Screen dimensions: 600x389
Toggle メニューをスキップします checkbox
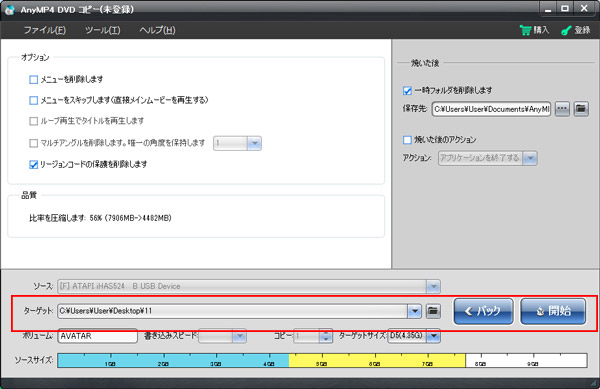[x=34, y=100]
